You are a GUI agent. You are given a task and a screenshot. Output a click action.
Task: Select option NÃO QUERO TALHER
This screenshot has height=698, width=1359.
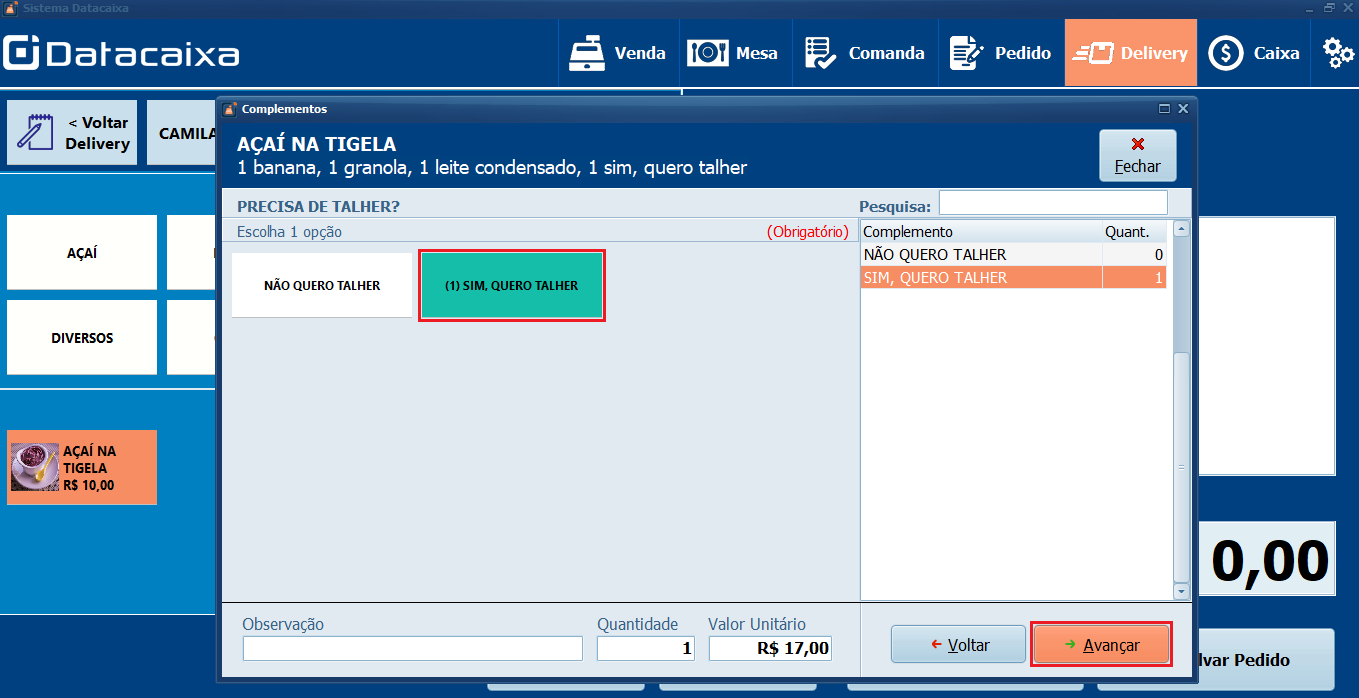click(x=320, y=284)
